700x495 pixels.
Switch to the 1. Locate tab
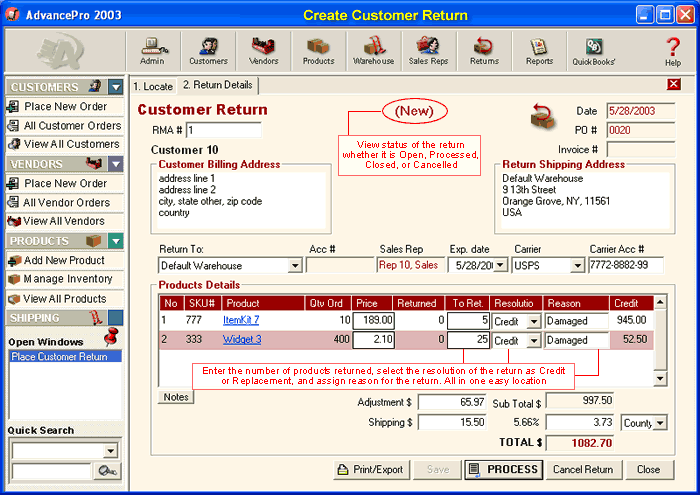pyautogui.click(x=153, y=86)
